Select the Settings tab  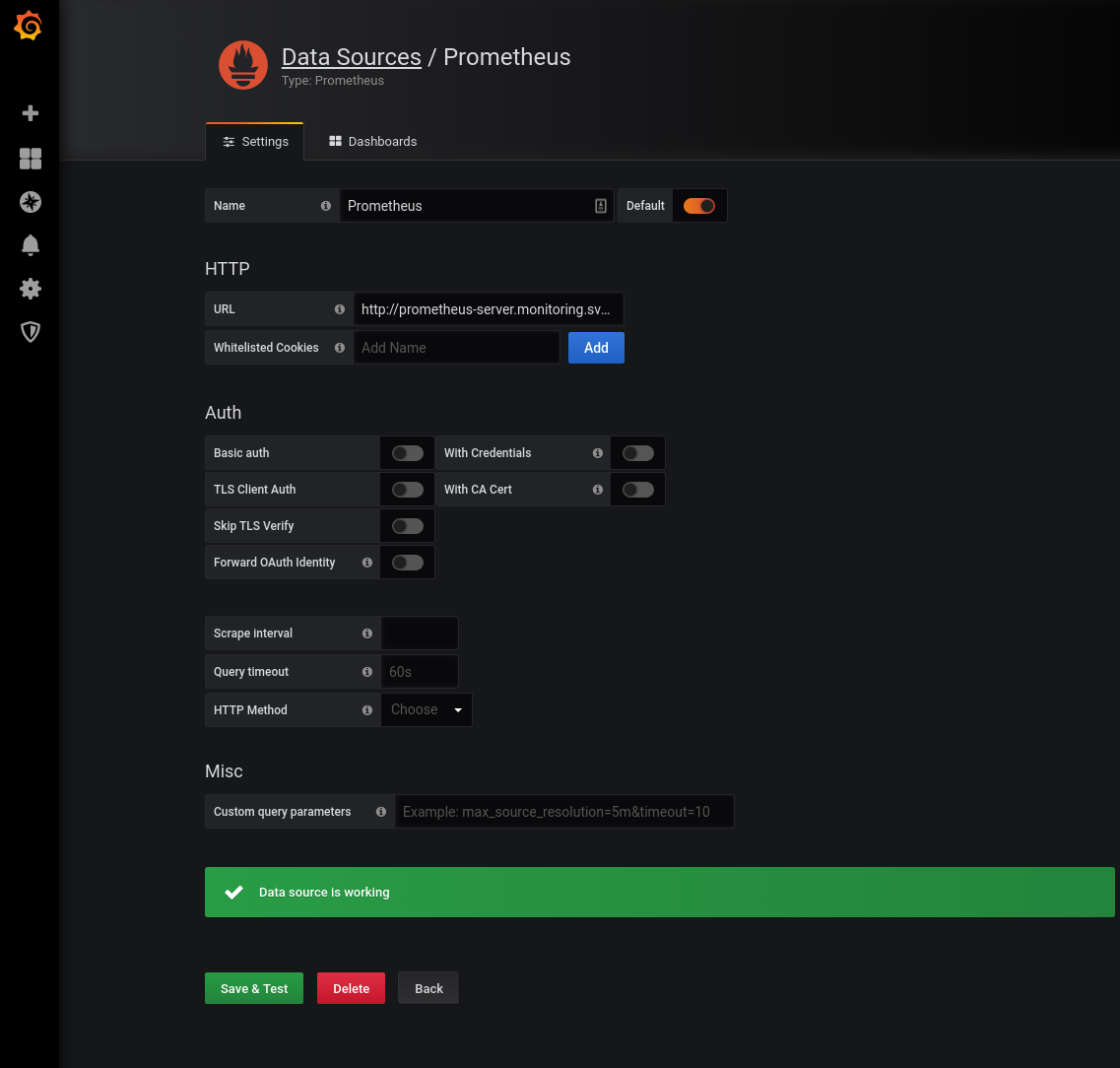[254, 141]
